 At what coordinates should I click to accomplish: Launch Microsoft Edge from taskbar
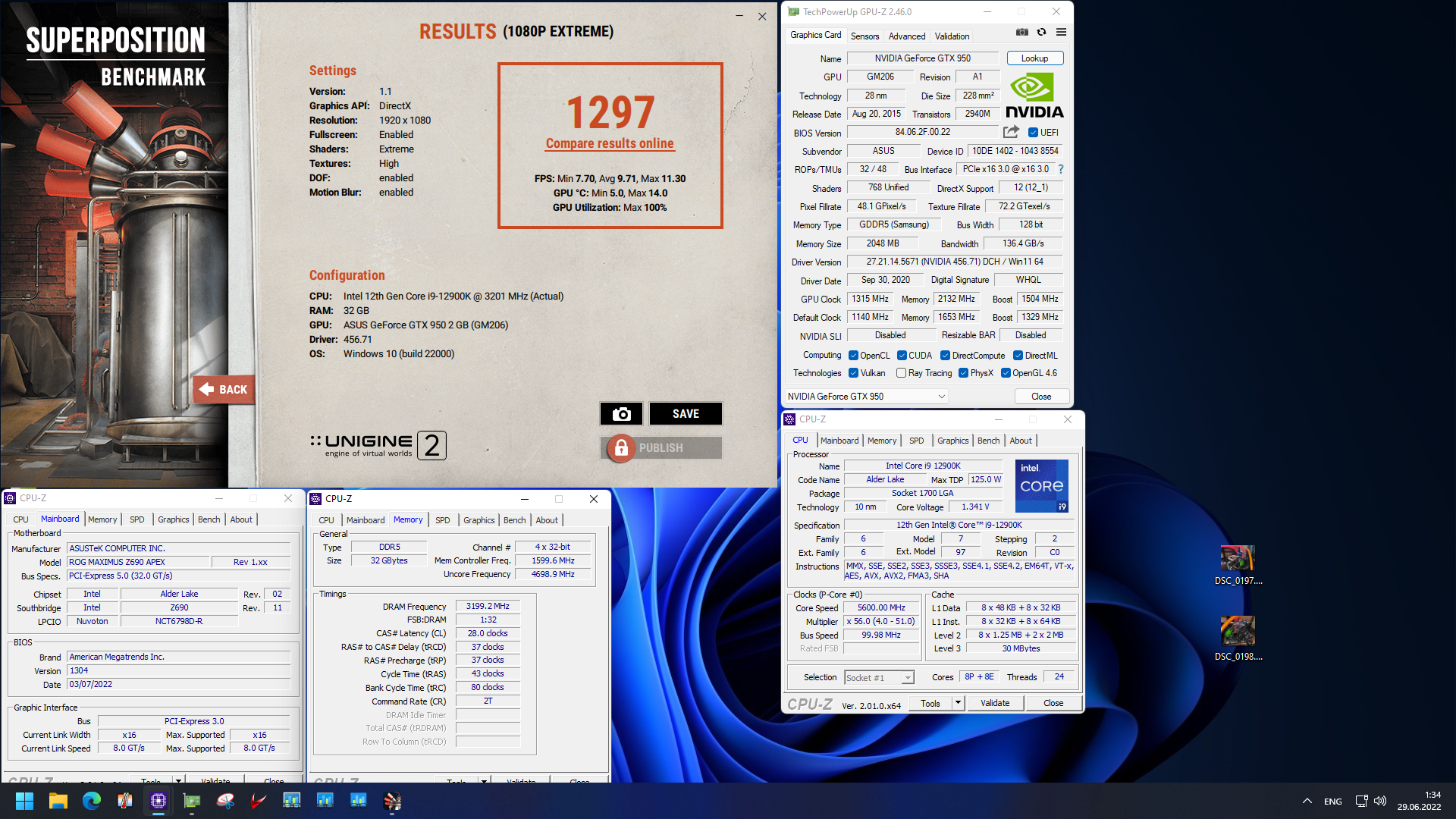click(x=92, y=801)
